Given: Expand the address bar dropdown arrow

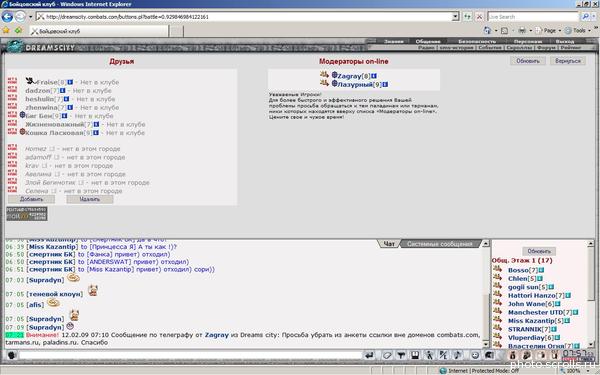Looking at the screenshot, I should [x=455, y=16].
